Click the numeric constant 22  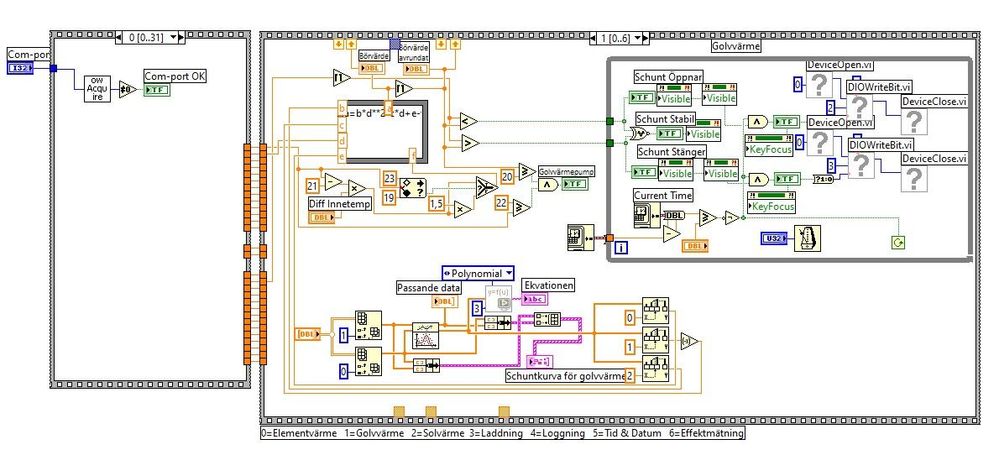pos(501,203)
